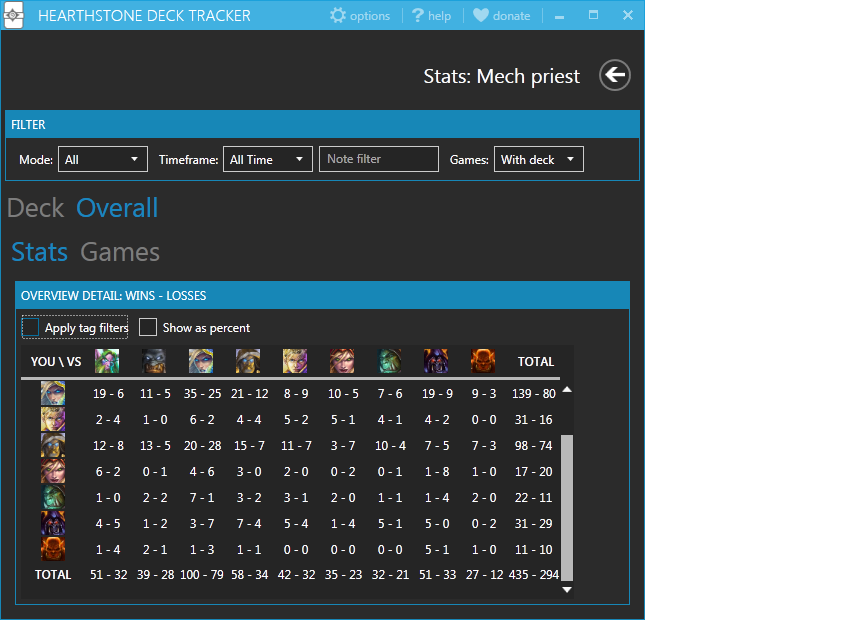The image size is (864, 620).
Task: Click the 17 - 20 total cell
Action: pos(533,471)
